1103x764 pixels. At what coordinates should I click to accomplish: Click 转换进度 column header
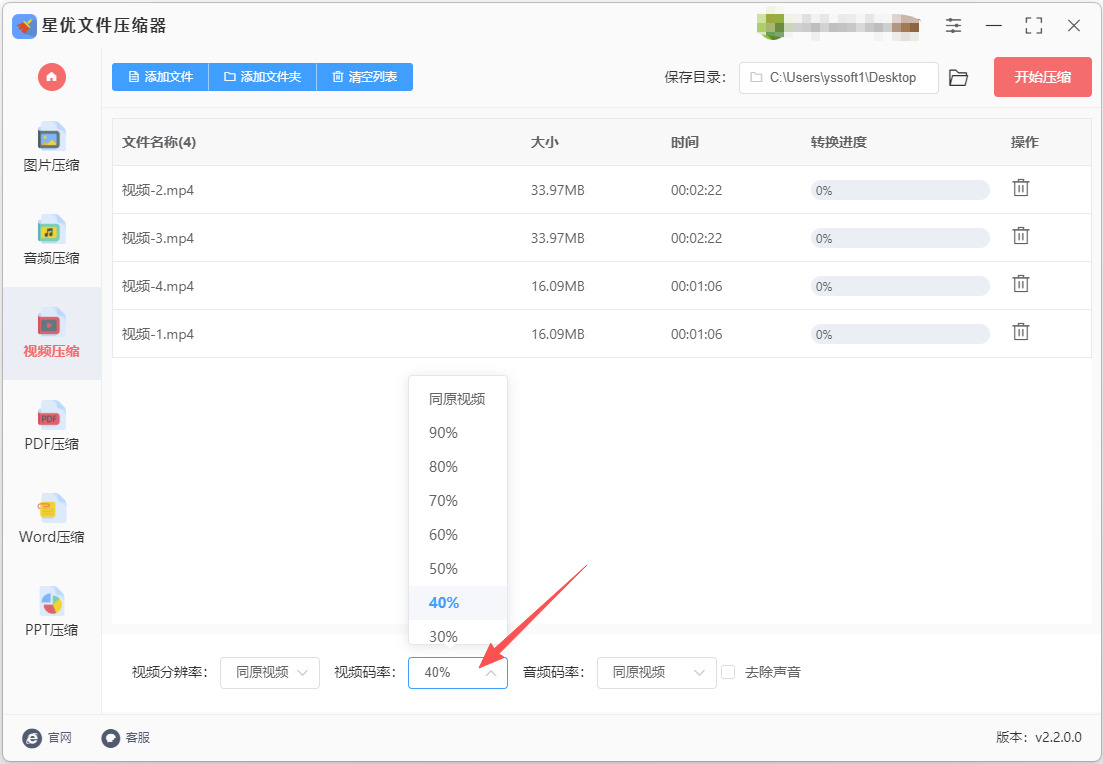click(839, 142)
